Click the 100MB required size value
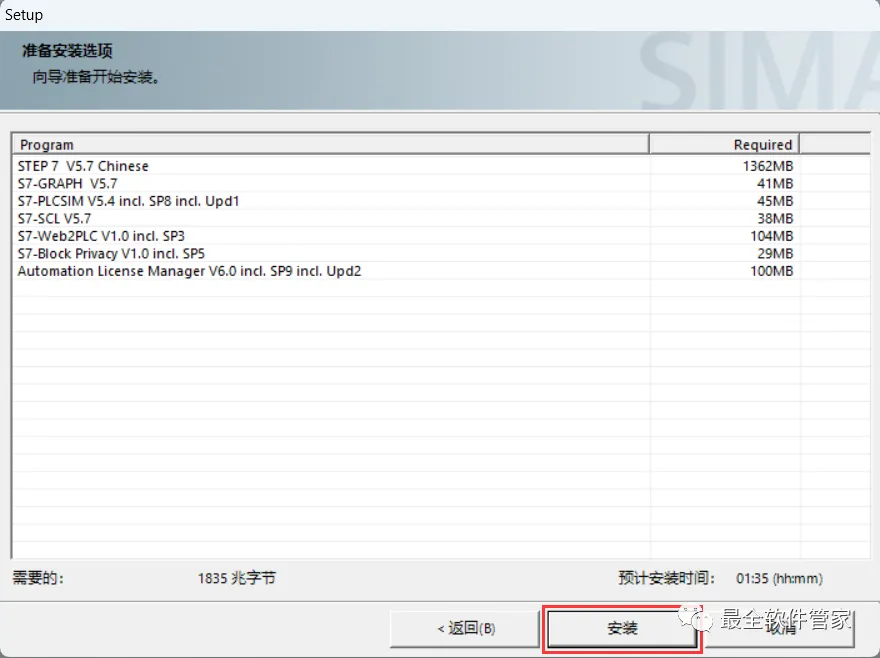 [x=772, y=271]
